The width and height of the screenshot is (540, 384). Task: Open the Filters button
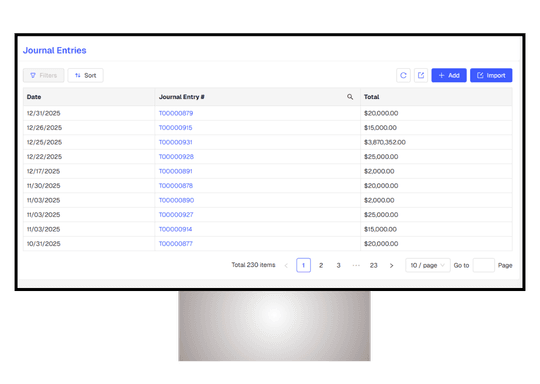[44, 75]
